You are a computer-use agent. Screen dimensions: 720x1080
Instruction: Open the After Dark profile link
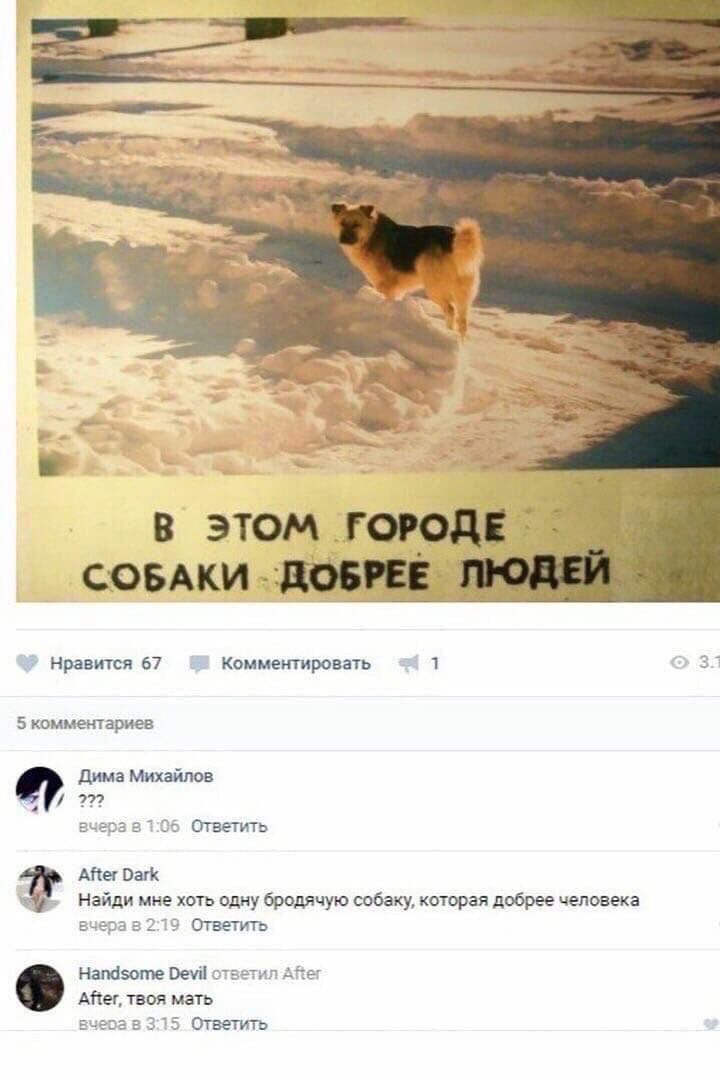tap(119, 874)
